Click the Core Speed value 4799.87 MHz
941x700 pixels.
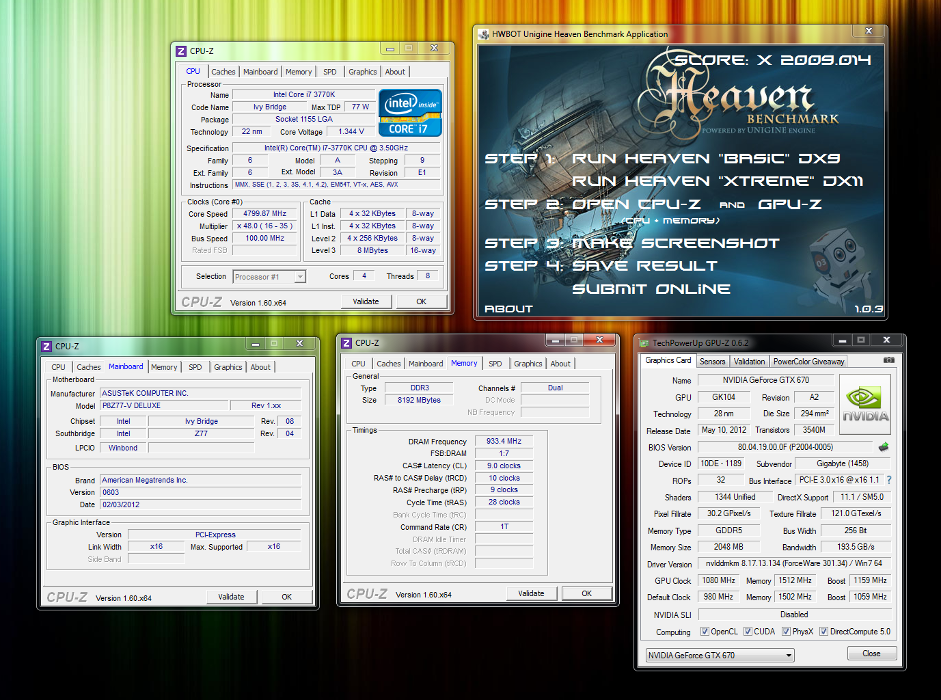click(x=265, y=214)
